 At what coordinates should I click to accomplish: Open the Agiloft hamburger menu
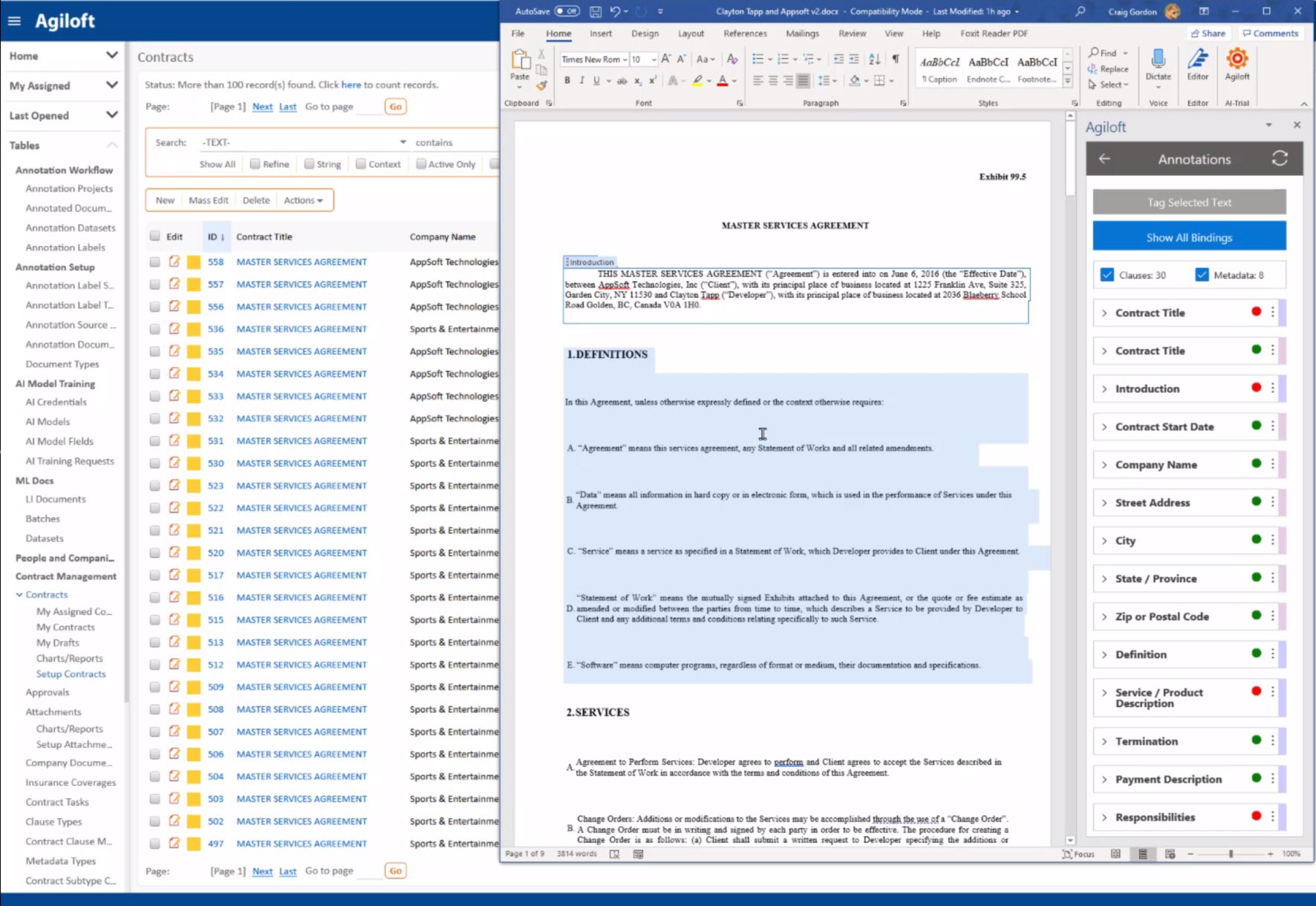(x=14, y=21)
